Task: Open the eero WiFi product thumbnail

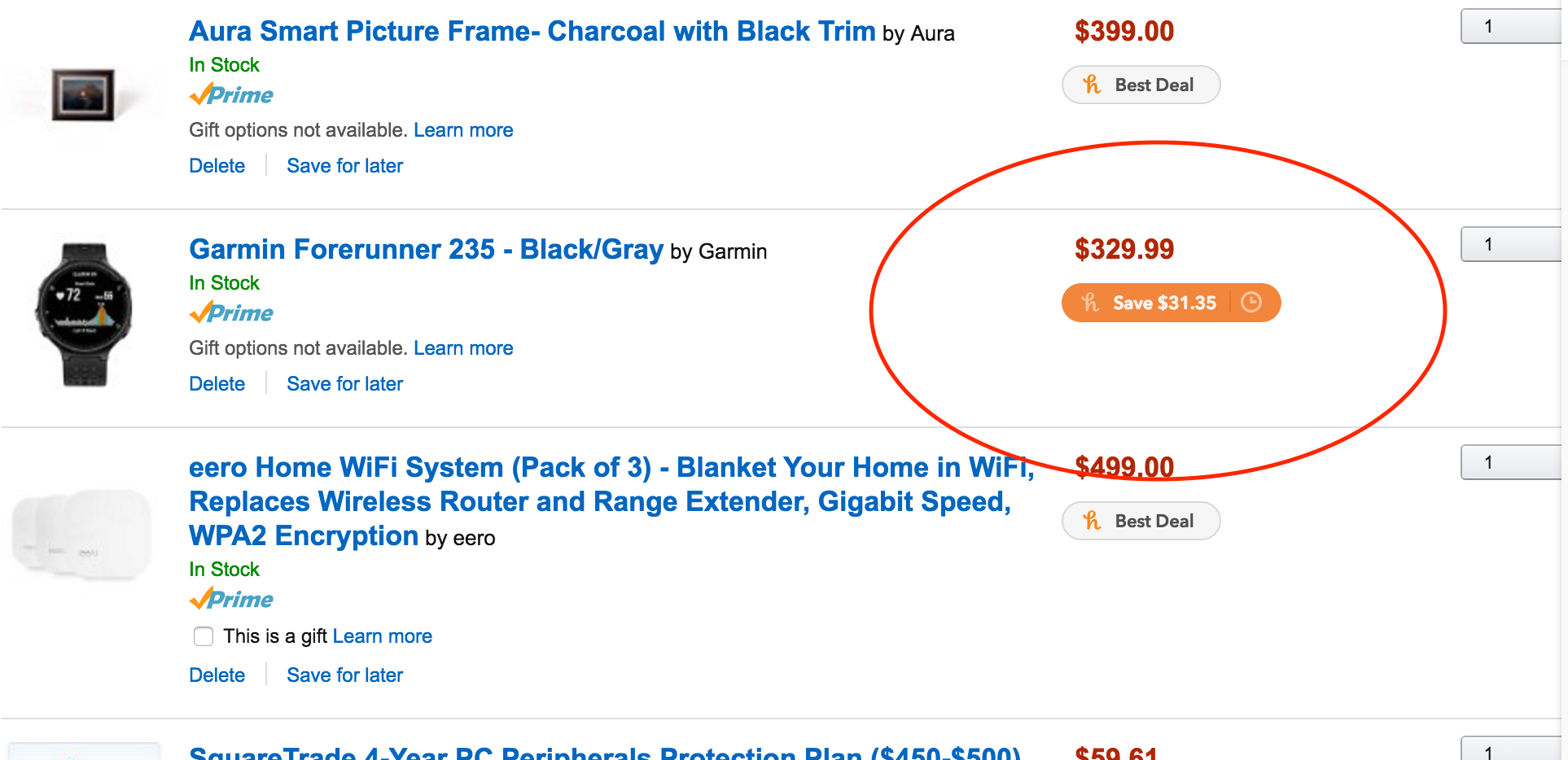Action: click(x=82, y=535)
